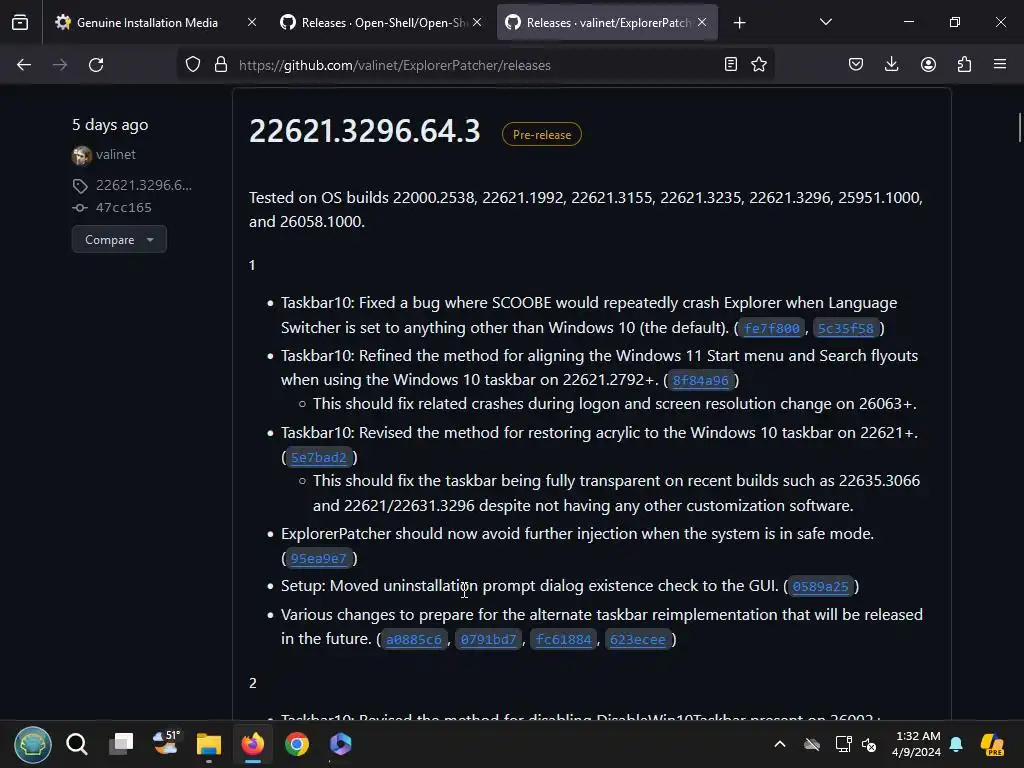Screen dimensions: 1024x768
Task: Show hidden system tray icons chevron
Action: 780,744
